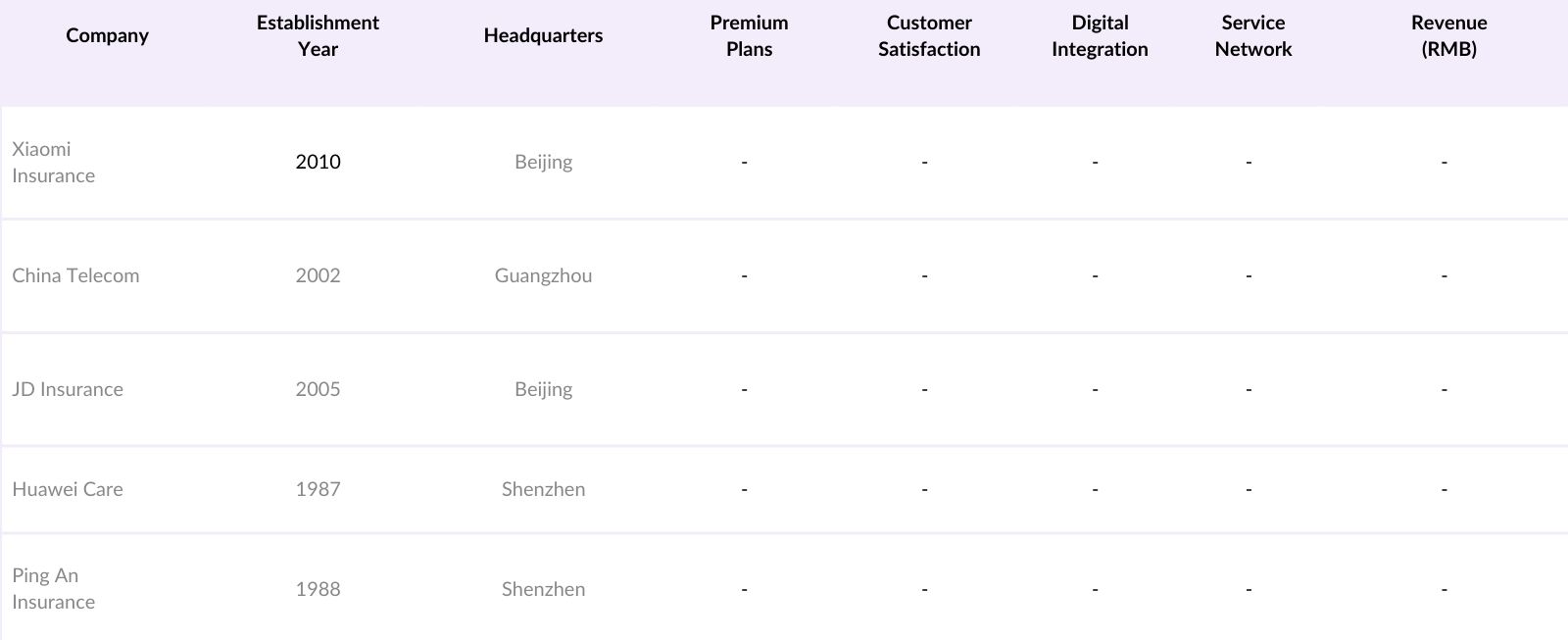Click Xiaomi Insurance's Beijing headquarters cell
The image size is (1568, 640).
point(543,163)
